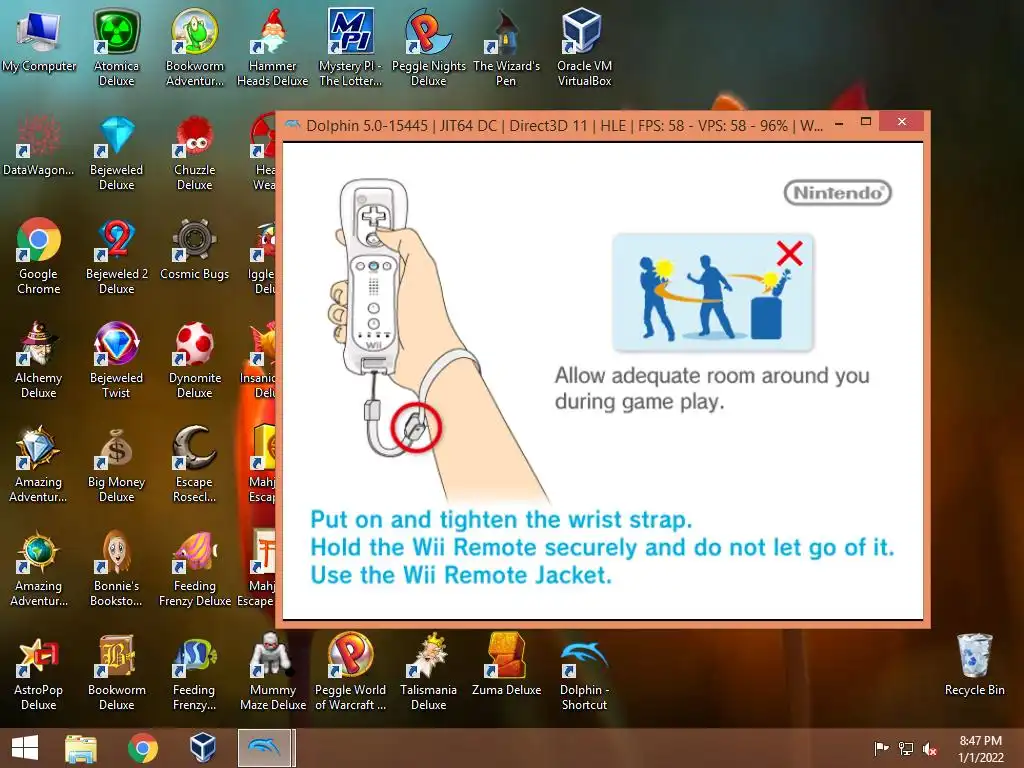Open VirtualBox from the taskbar

202,748
